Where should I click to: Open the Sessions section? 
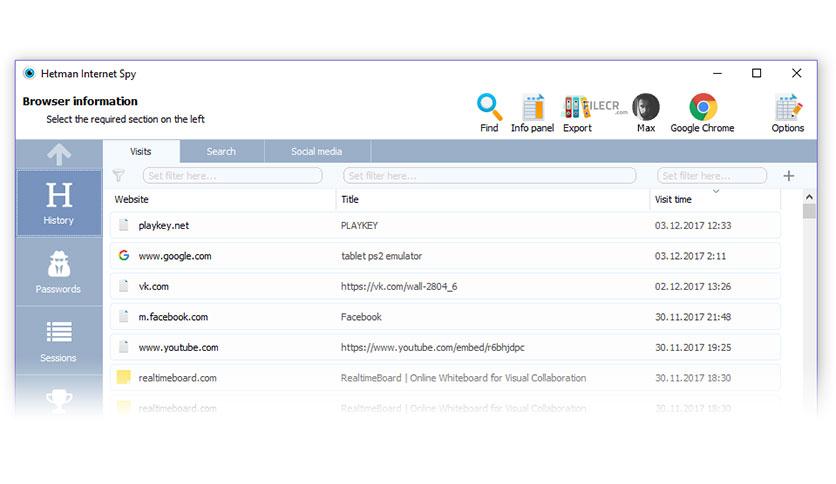pos(59,341)
